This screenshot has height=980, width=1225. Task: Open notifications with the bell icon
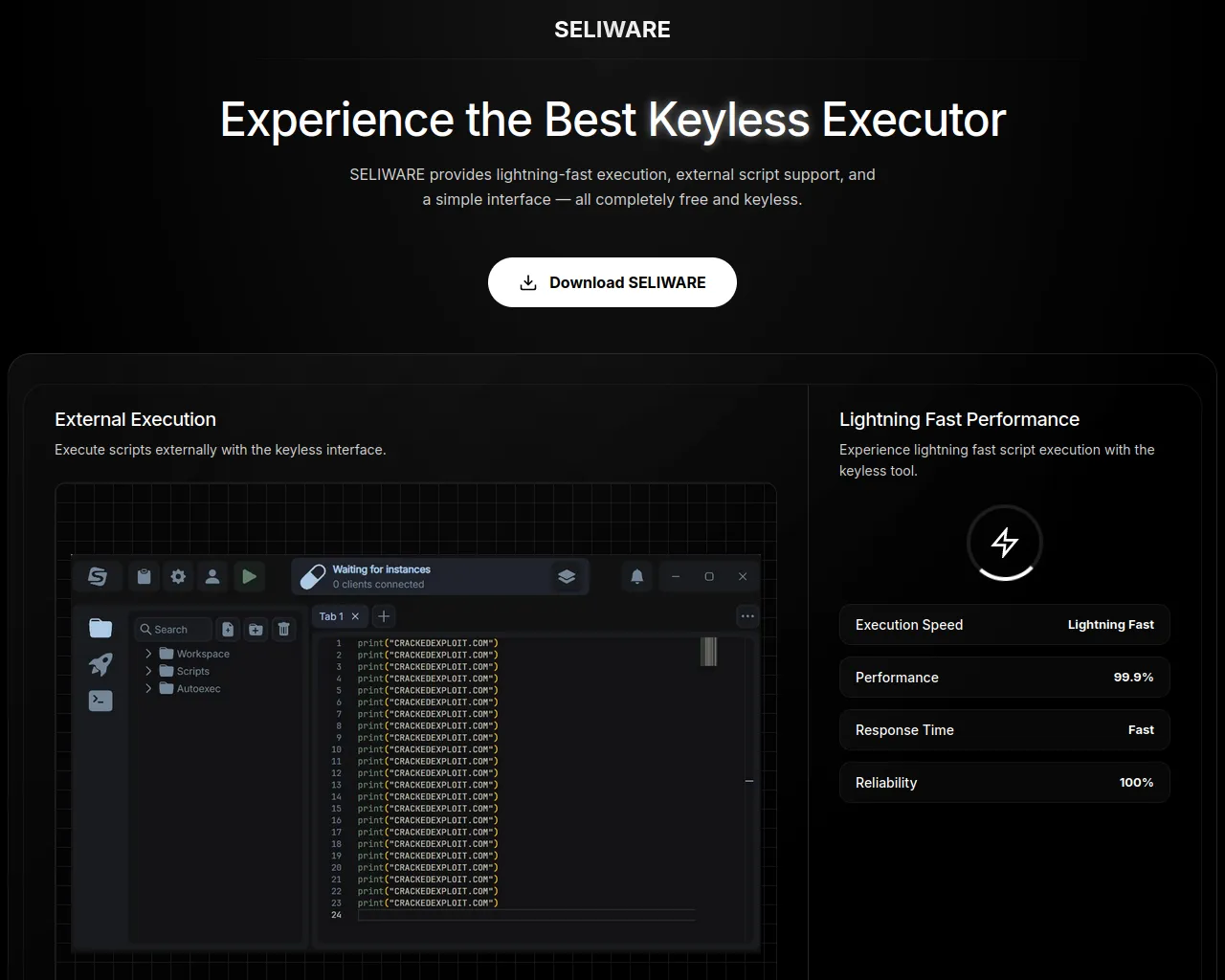coord(637,576)
